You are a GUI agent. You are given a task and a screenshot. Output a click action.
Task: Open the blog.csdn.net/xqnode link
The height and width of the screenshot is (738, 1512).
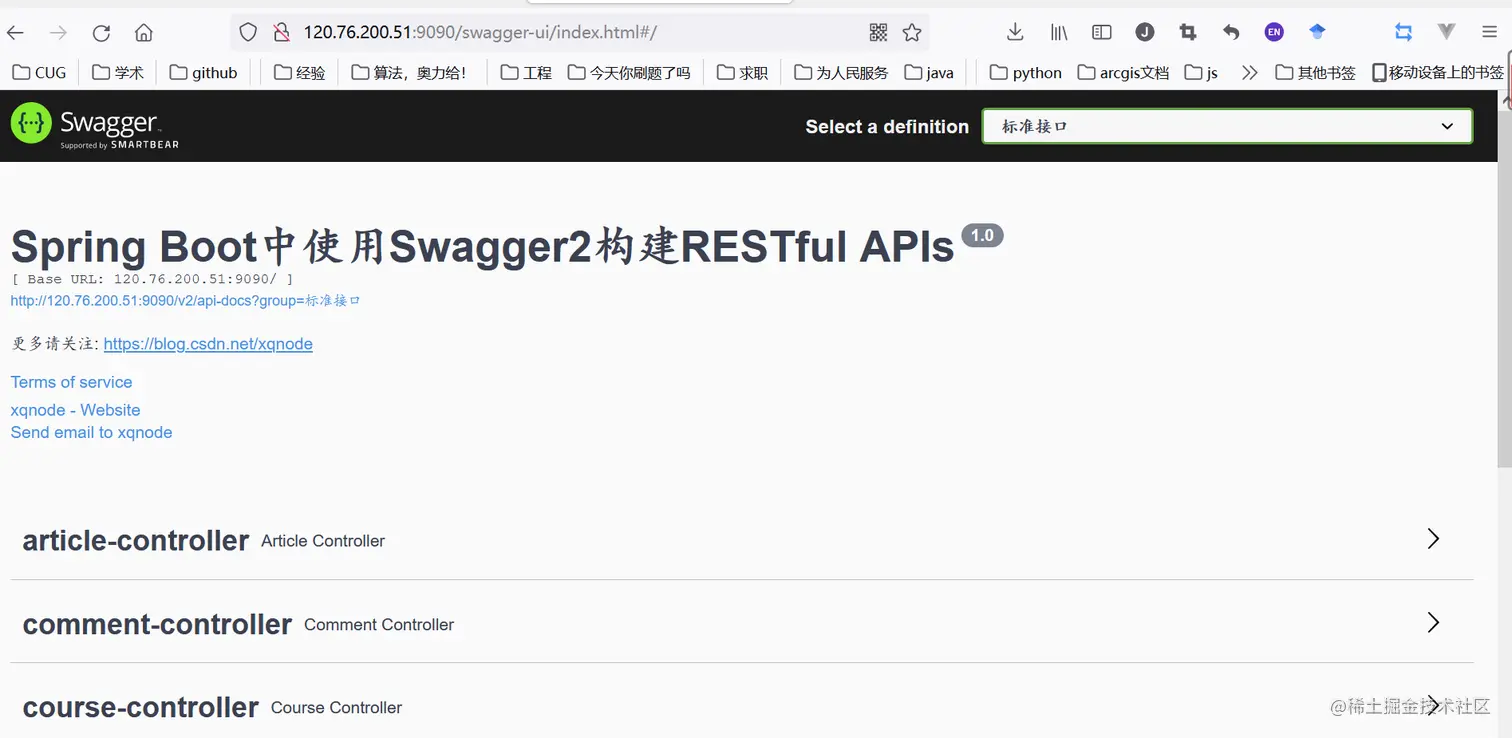[x=208, y=344]
